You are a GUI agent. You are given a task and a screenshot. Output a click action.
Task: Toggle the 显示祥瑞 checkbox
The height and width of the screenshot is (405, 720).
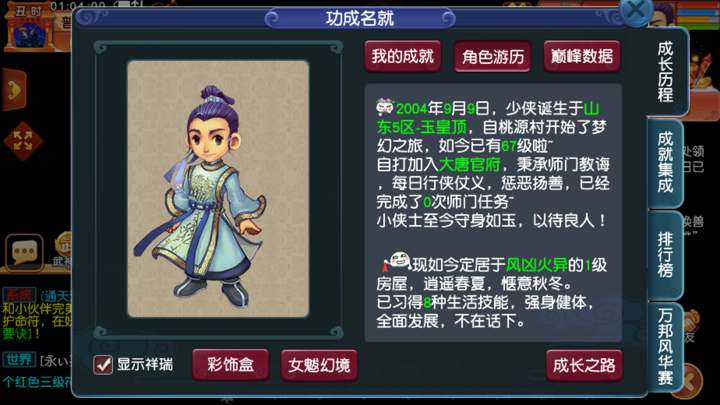[103, 365]
